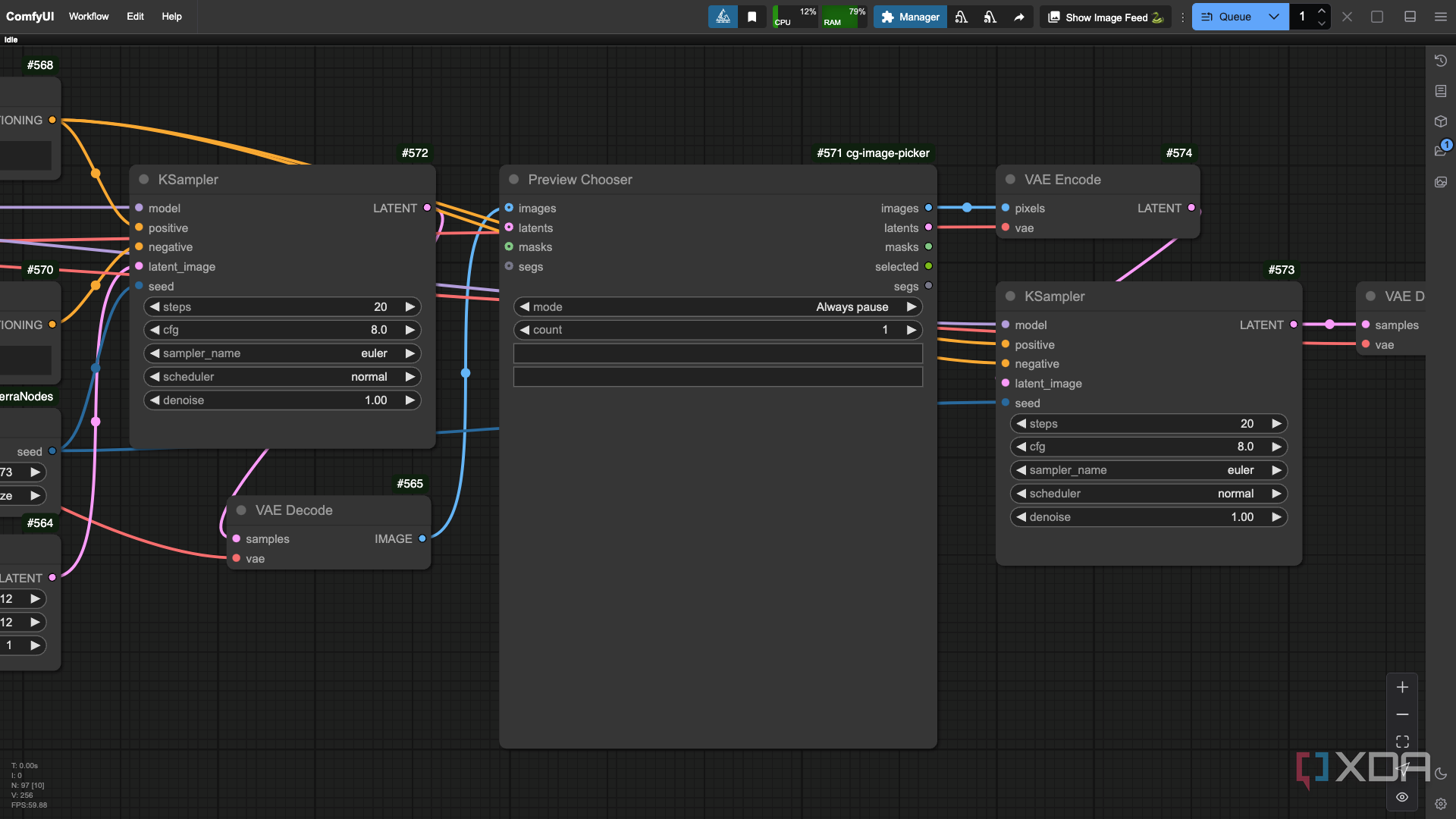Open sampler_name euler selector in KSampler #572
The image size is (1456, 819).
coord(282,353)
